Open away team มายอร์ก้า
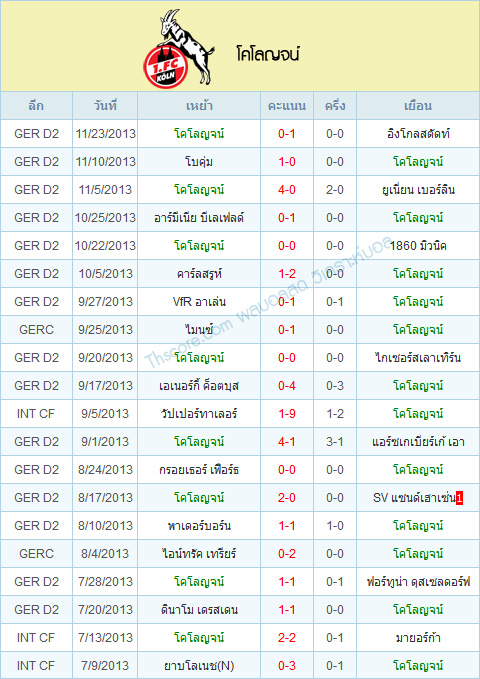Viewport: 480px width, 679px height. pyautogui.click(x=418, y=638)
